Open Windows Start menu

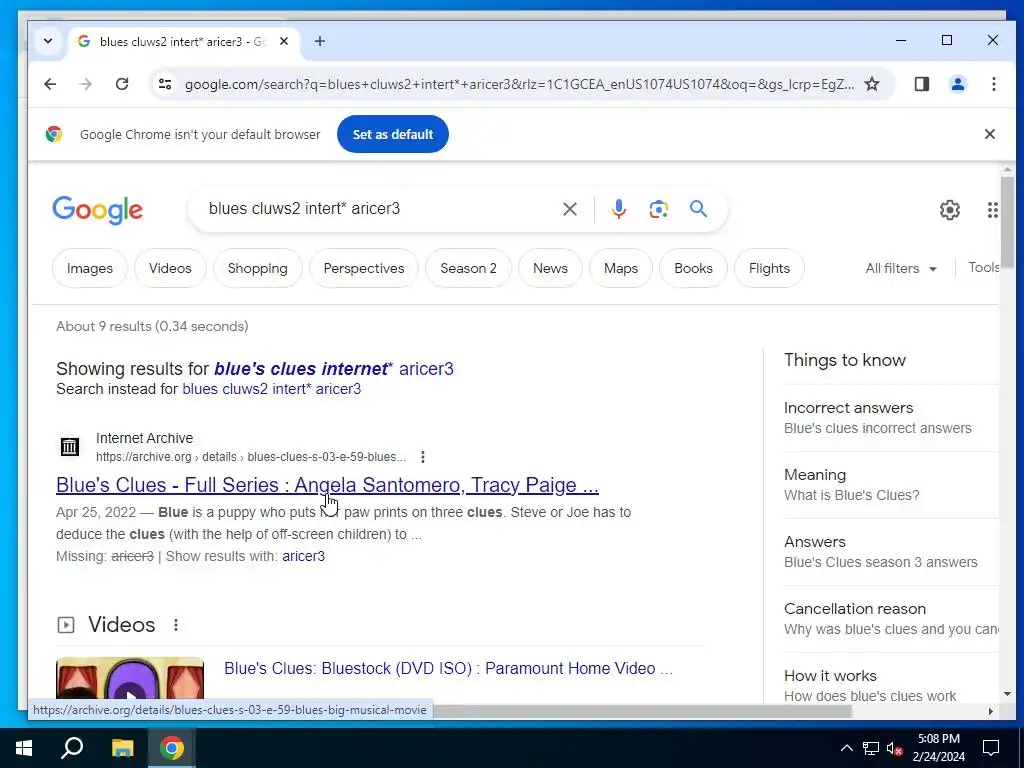(24, 748)
